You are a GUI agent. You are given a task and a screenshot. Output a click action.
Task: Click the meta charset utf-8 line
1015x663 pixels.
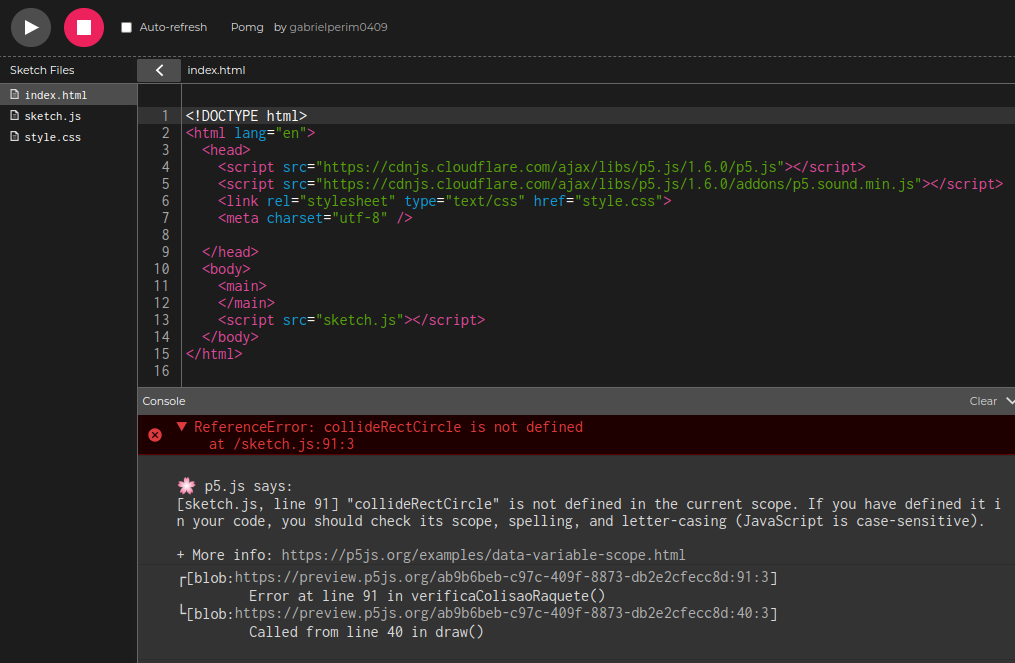pos(315,218)
